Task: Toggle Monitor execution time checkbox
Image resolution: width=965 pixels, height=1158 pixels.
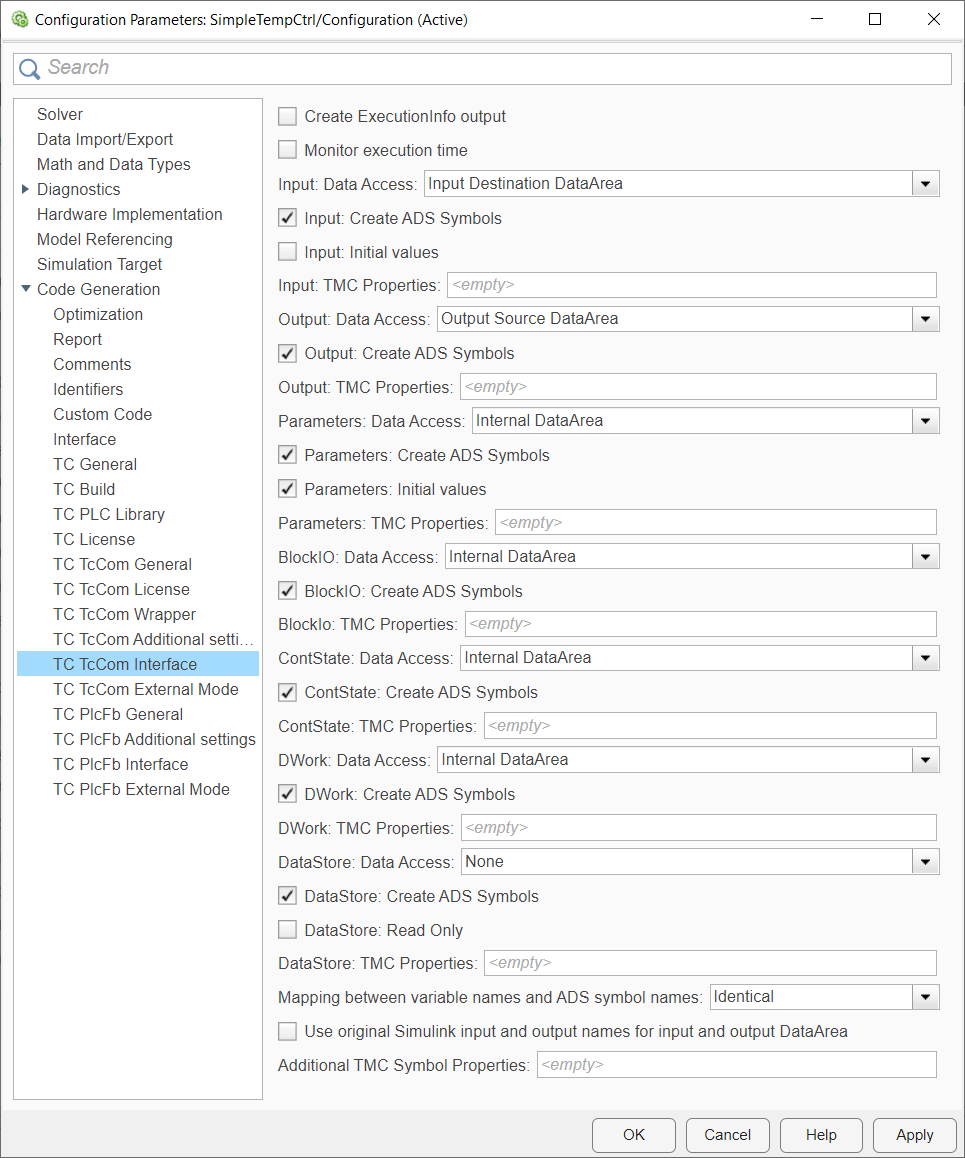Action: click(287, 151)
